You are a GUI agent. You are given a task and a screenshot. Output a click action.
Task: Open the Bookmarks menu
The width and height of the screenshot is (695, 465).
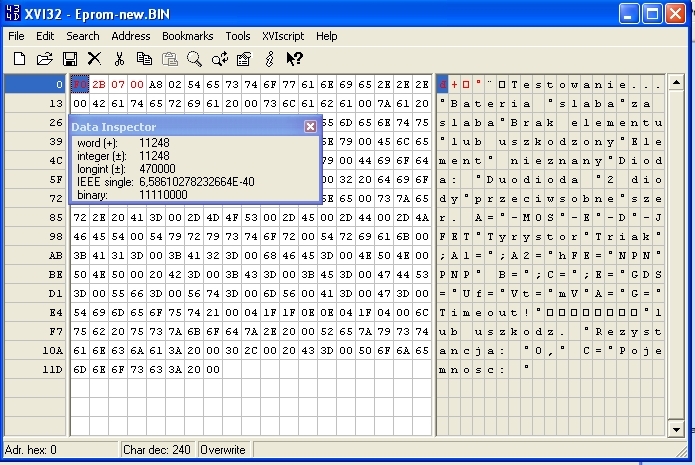coord(187,36)
